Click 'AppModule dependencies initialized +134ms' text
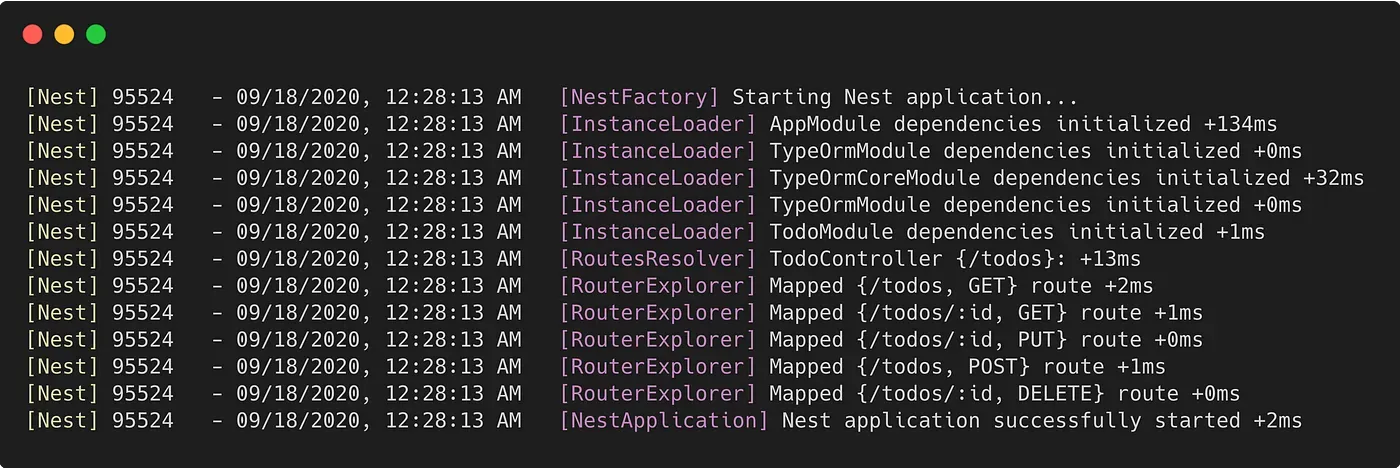Viewport: 1400px width, 468px height. 1022,125
